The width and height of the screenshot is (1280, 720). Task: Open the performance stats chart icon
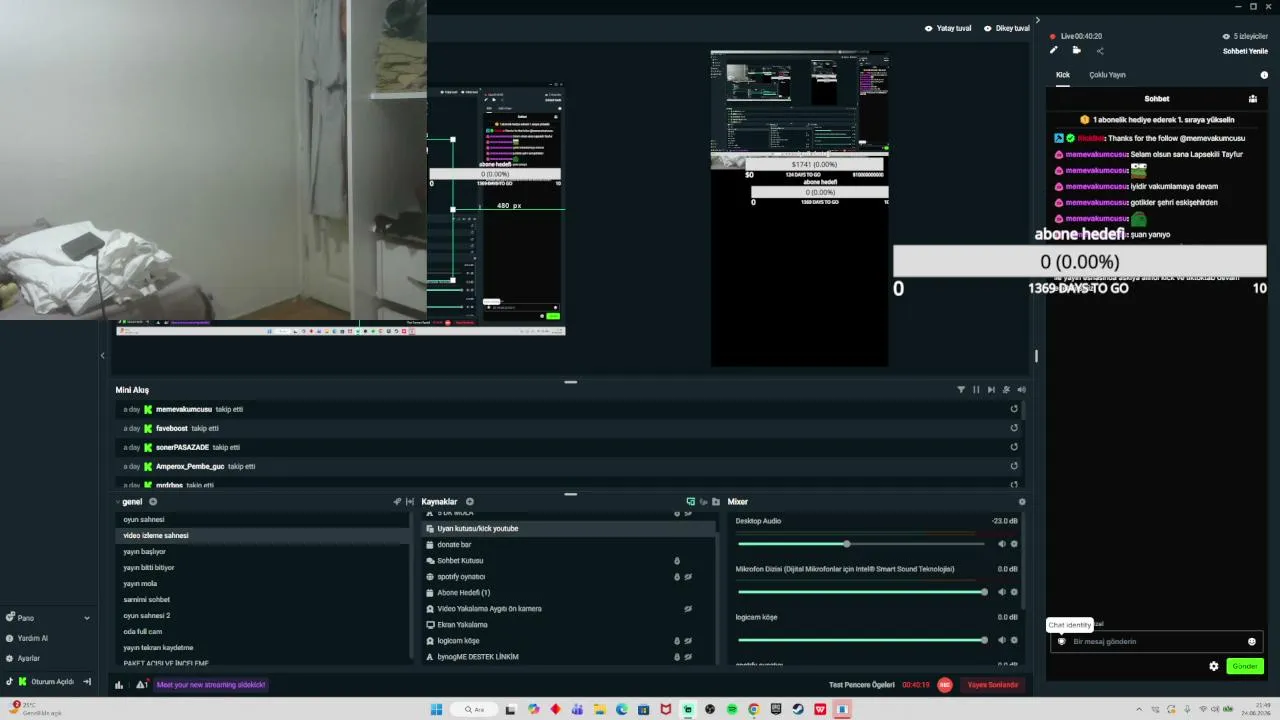(x=119, y=685)
